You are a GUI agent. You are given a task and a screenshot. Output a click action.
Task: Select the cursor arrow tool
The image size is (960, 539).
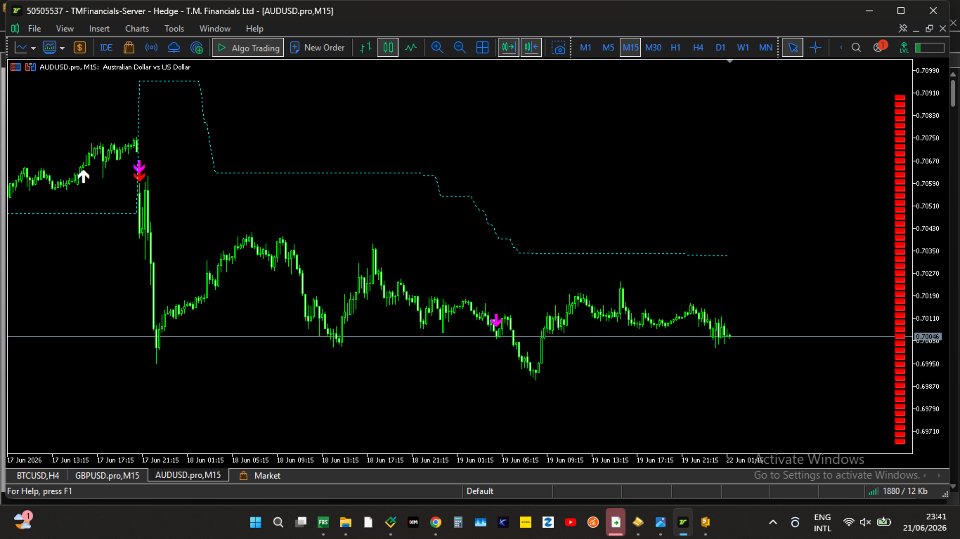coord(793,48)
